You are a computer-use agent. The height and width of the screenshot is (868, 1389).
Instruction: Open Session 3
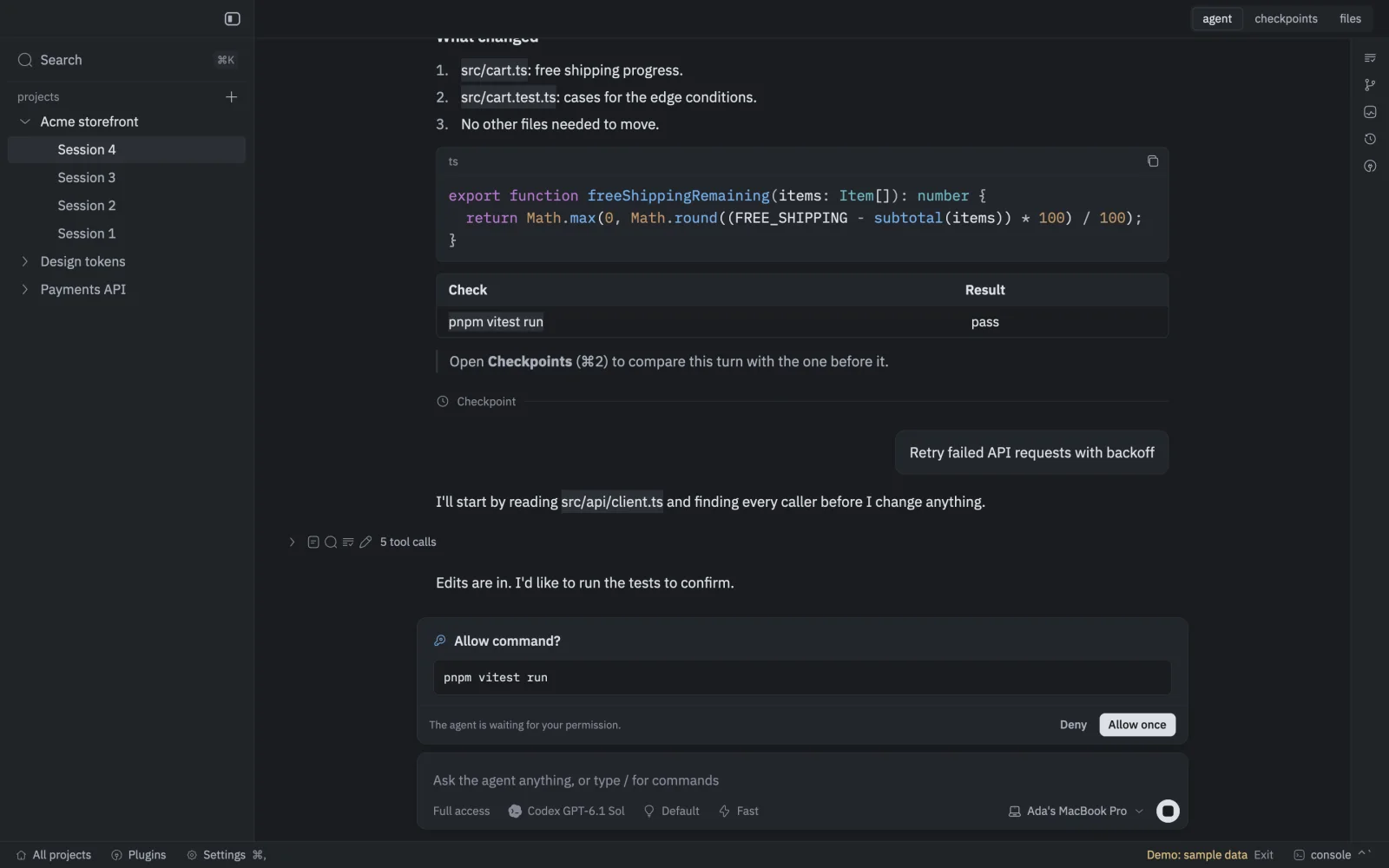[127, 177]
